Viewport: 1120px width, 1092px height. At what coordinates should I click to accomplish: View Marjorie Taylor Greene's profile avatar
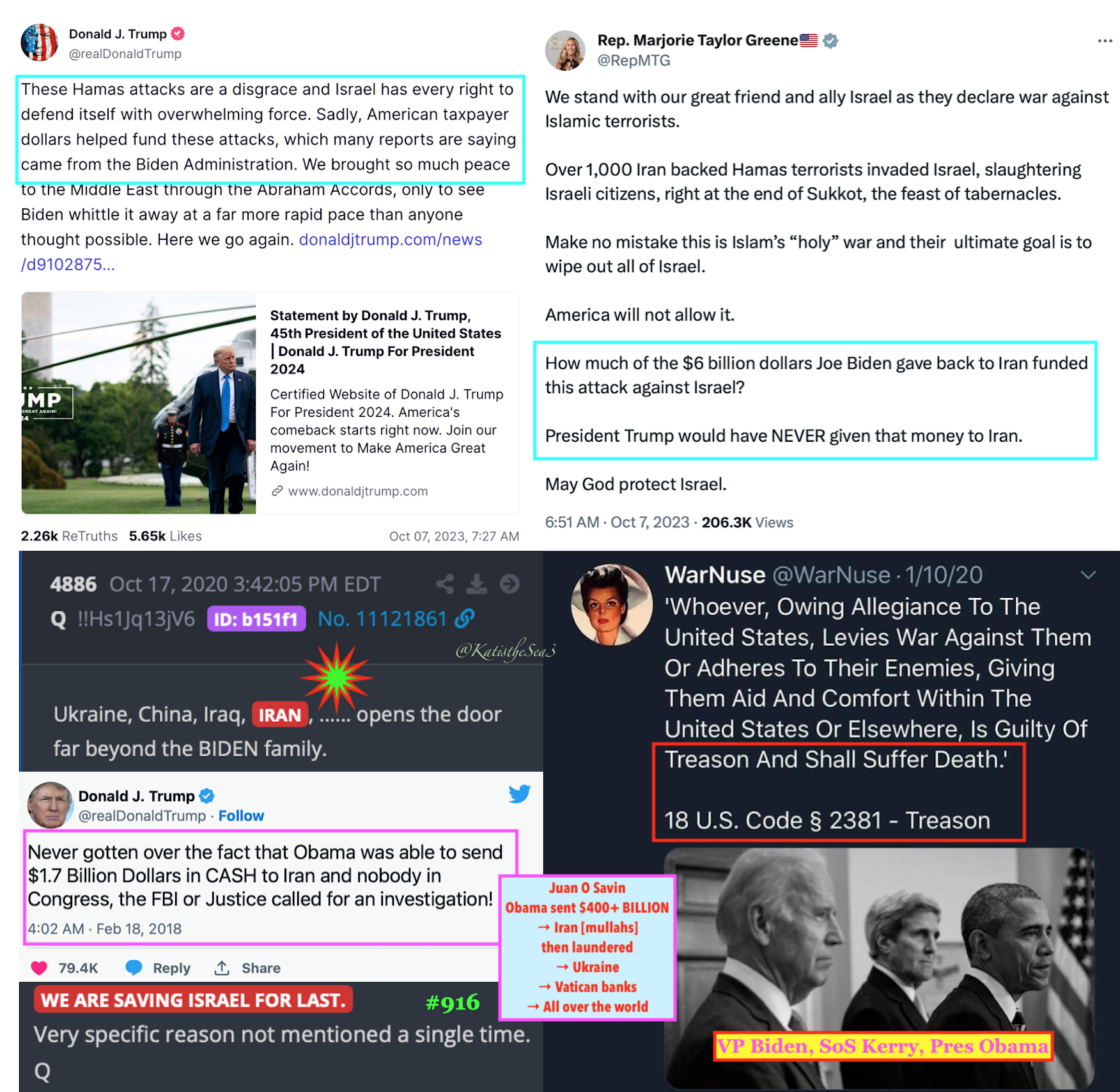click(x=565, y=50)
